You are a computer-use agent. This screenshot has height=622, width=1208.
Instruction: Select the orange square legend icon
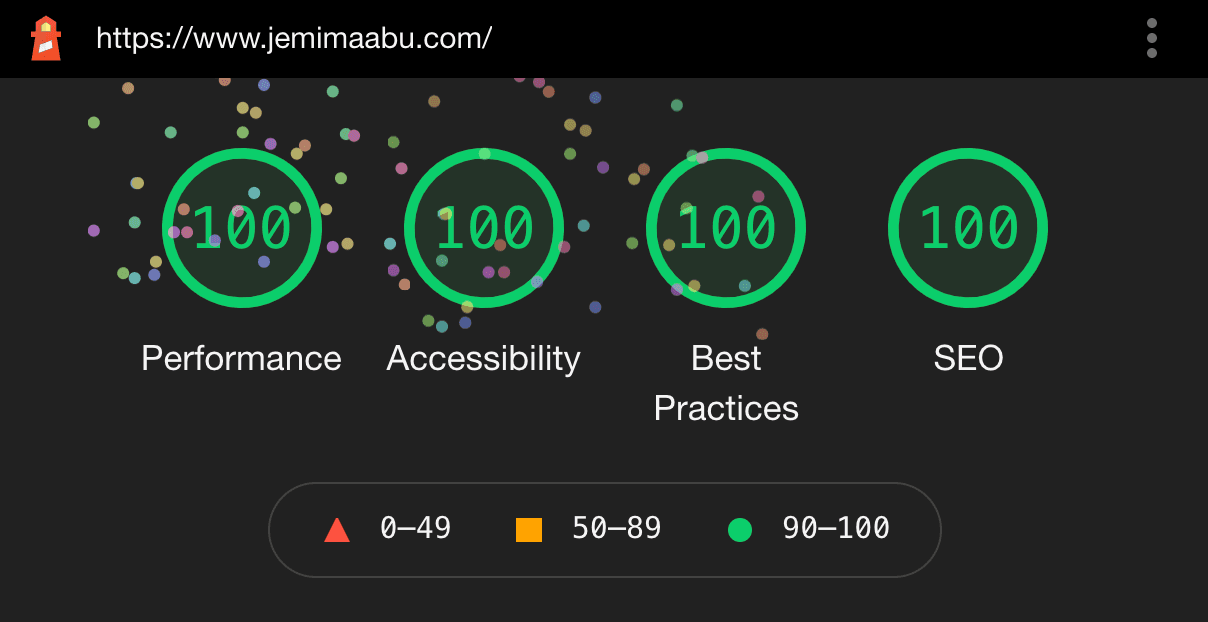tap(528, 528)
